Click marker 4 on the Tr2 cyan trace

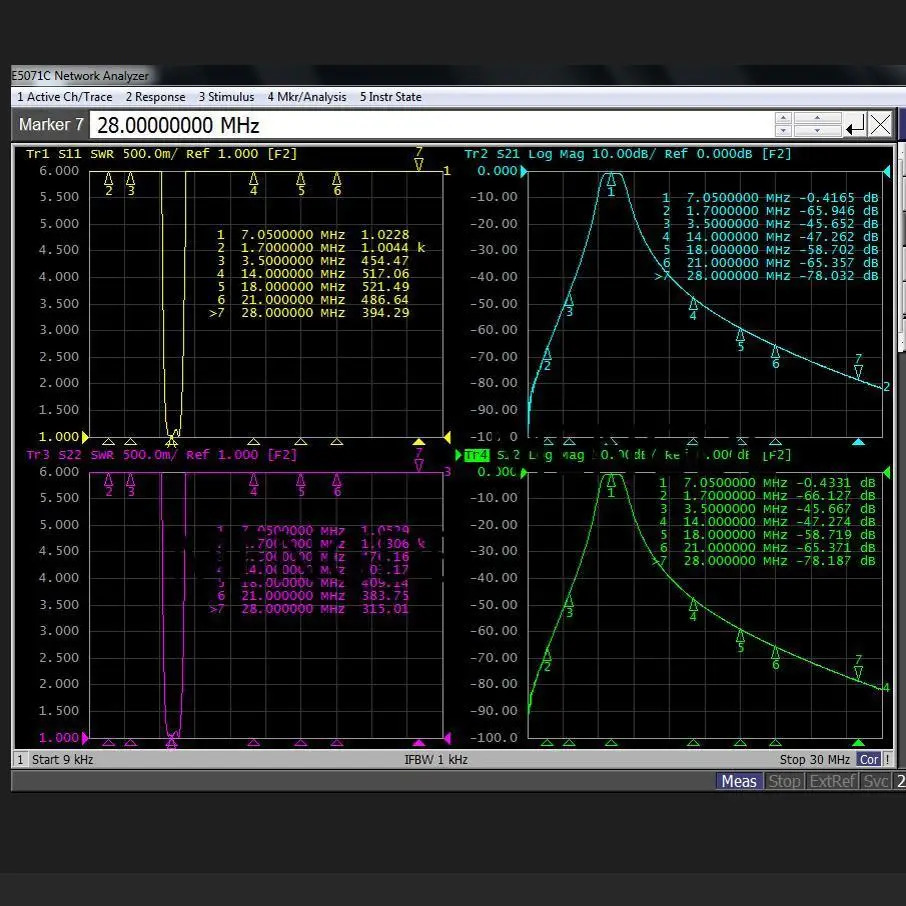[x=693, y=309]
